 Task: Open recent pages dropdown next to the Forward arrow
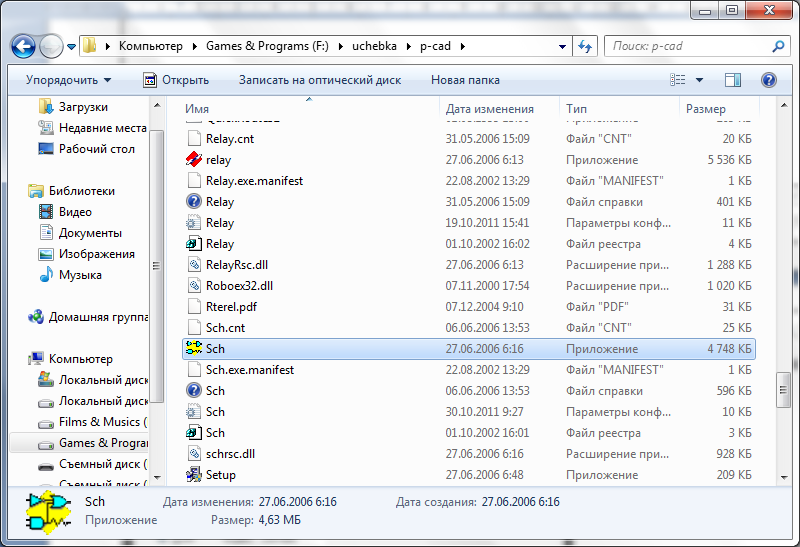pos(71,47)
